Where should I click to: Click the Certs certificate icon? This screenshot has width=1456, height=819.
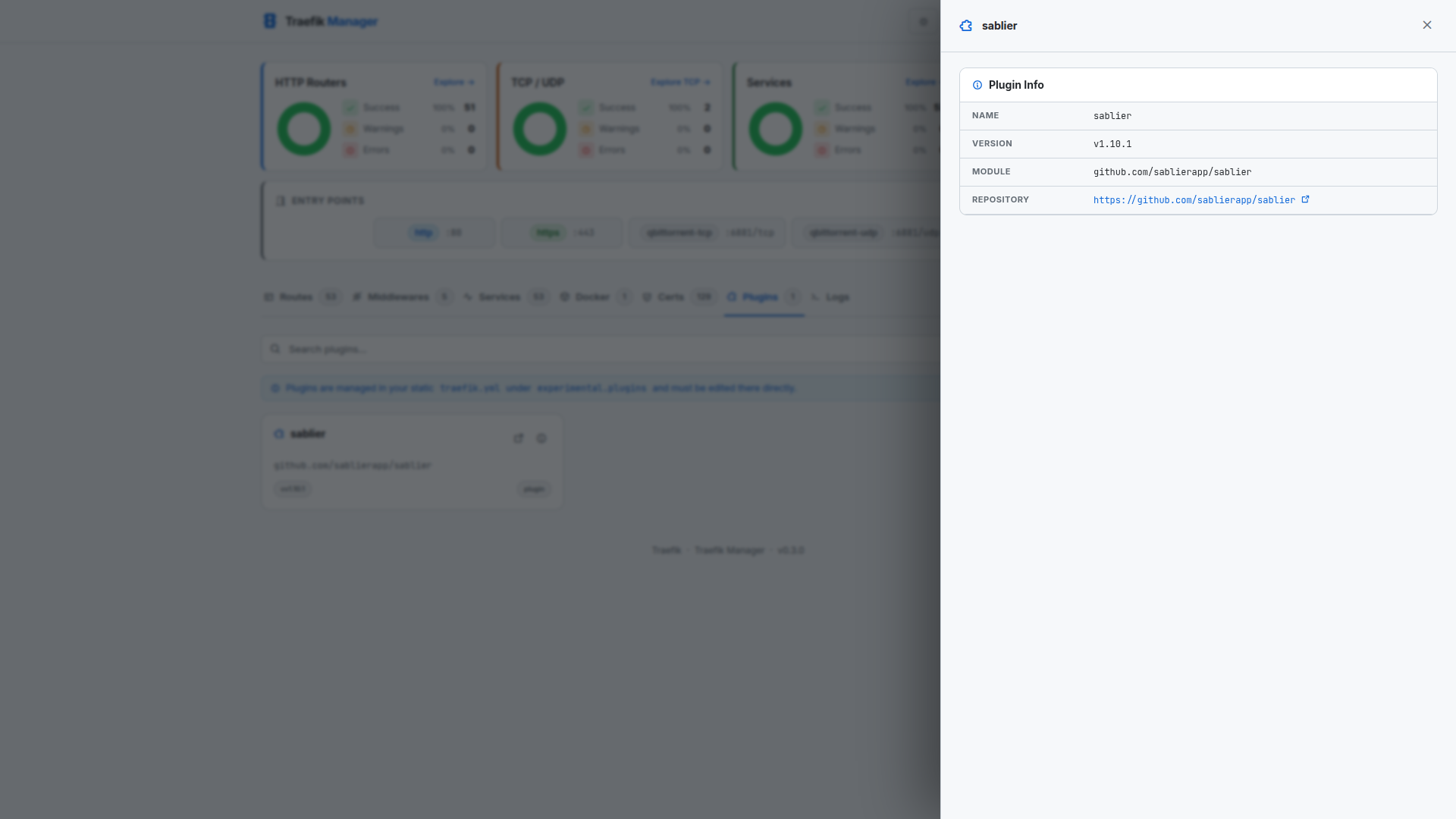[x=647, y=297]
